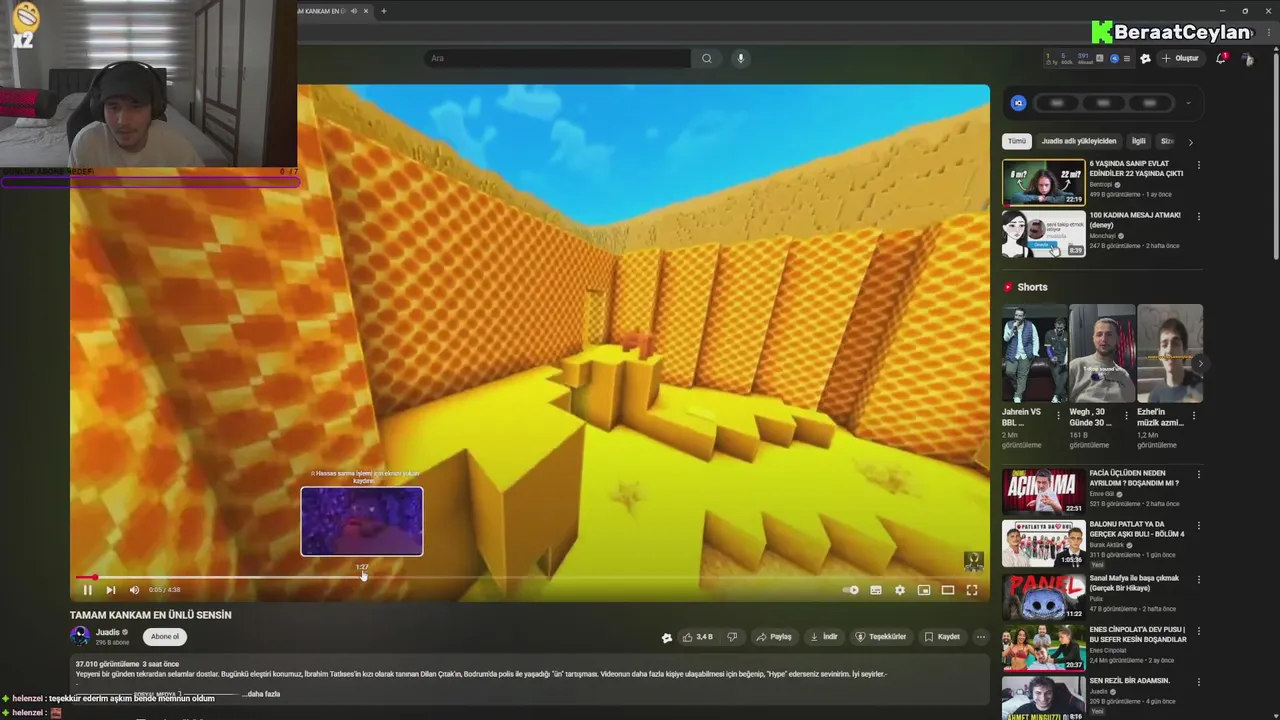Toggle subtitles (CC) in the player
The height and width of the screenshot is (720, 1280).
[x=876, y=590]
